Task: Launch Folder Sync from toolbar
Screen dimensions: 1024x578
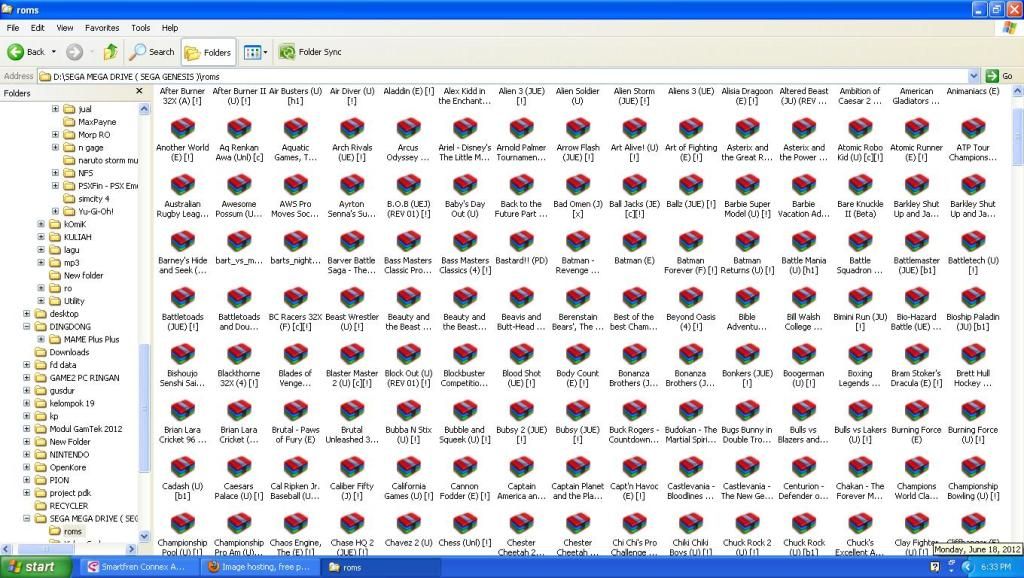Action: (x=310, y=52)
